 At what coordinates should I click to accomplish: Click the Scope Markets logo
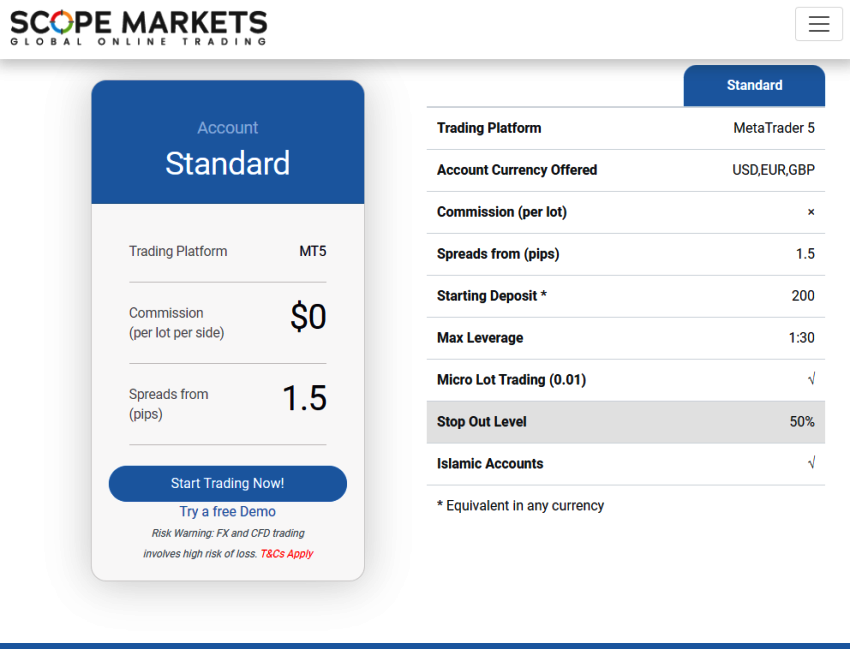tap(139, 27)
